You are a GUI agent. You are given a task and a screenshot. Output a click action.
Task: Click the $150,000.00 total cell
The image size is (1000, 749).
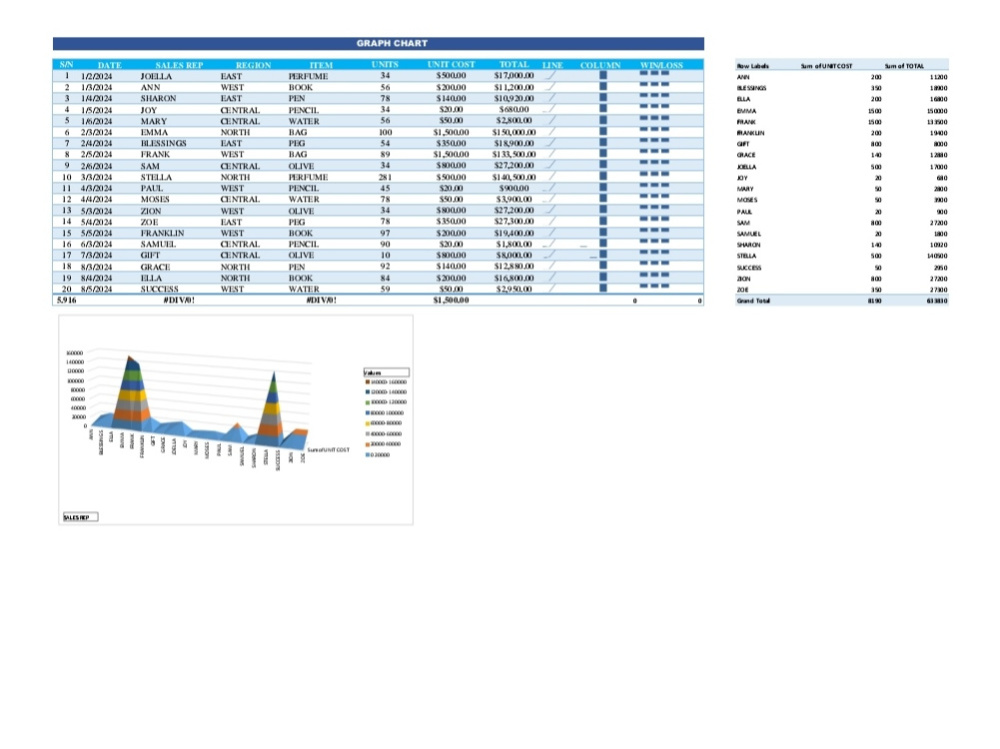pos(514,132)
